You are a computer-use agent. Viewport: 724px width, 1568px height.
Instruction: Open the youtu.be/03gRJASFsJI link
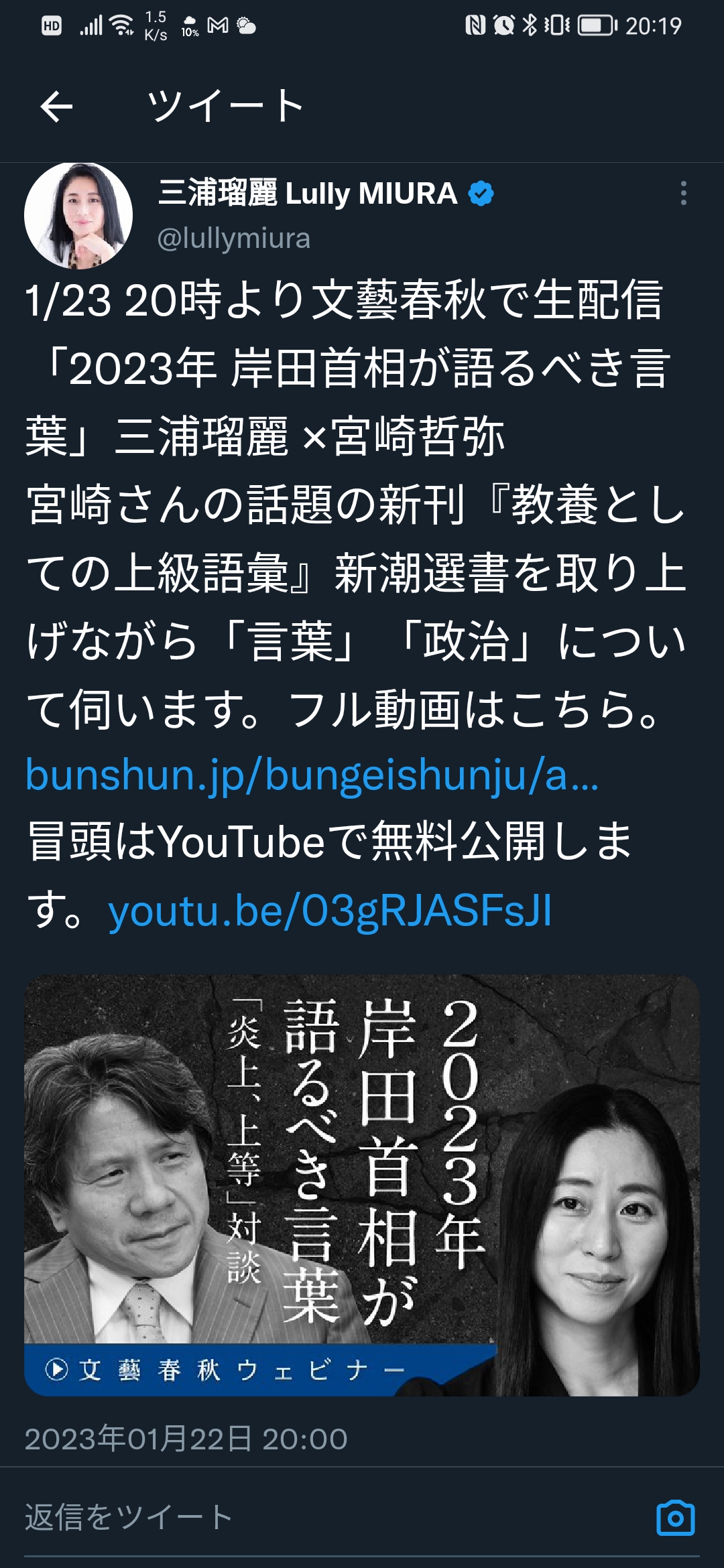click(x=330, y=911)
